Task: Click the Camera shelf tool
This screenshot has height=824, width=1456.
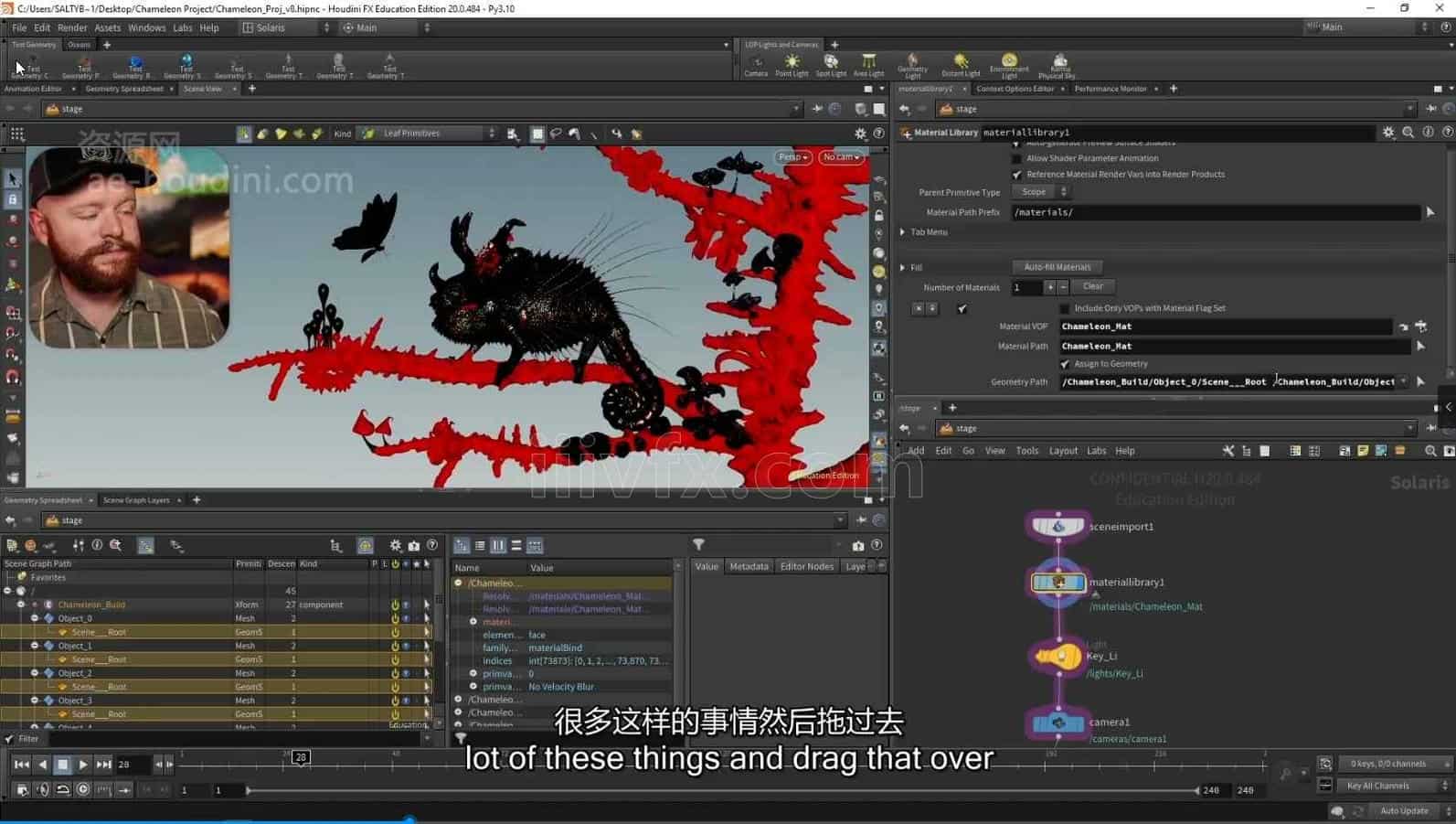Action: pyautogui.click(x=756, y=66)
